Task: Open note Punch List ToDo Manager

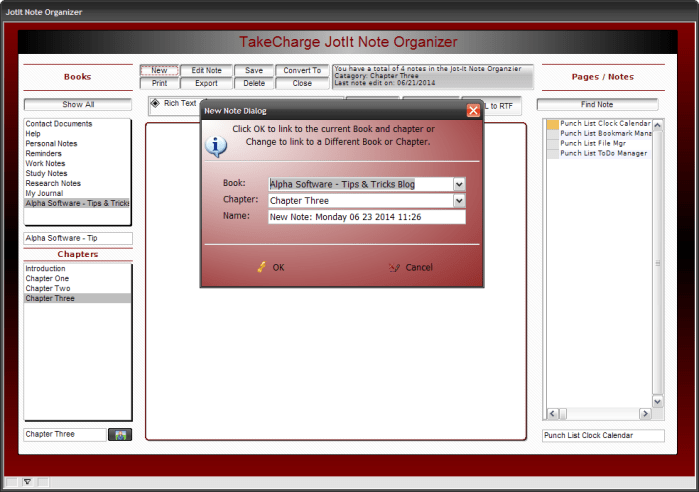Action: pyautogui.click(x=605, y=153)
